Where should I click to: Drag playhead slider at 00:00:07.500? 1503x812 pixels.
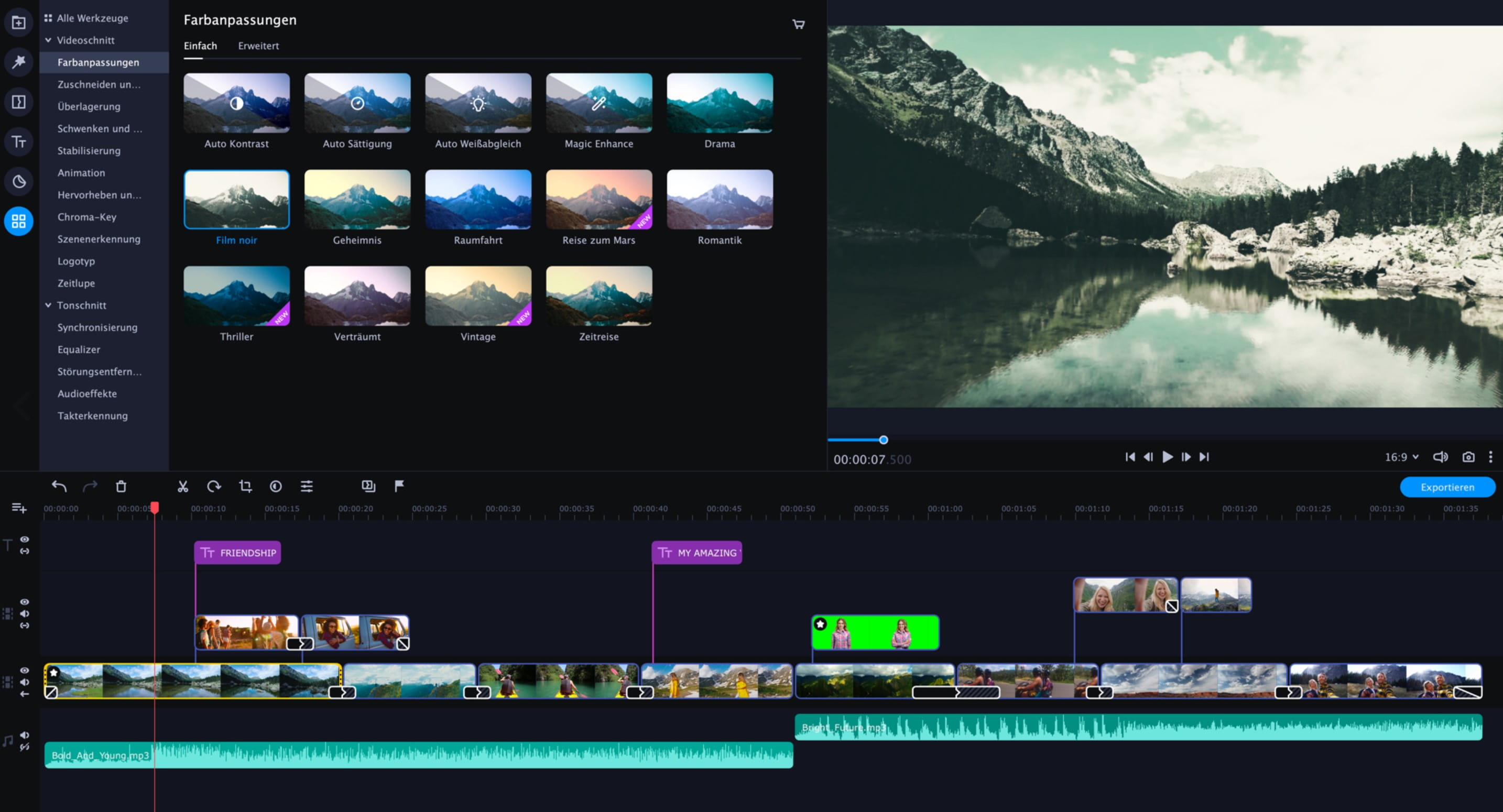coord(883,438)
